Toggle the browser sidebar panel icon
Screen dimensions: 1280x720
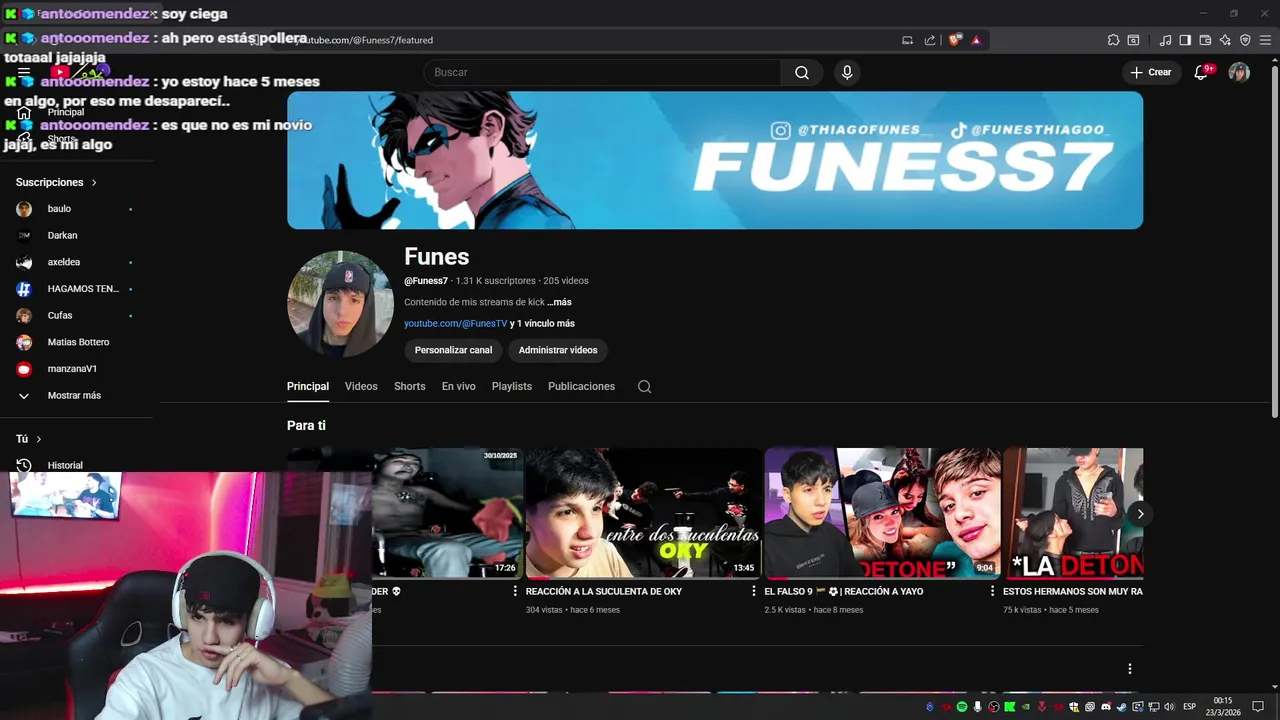click(x=1185, y=40)
